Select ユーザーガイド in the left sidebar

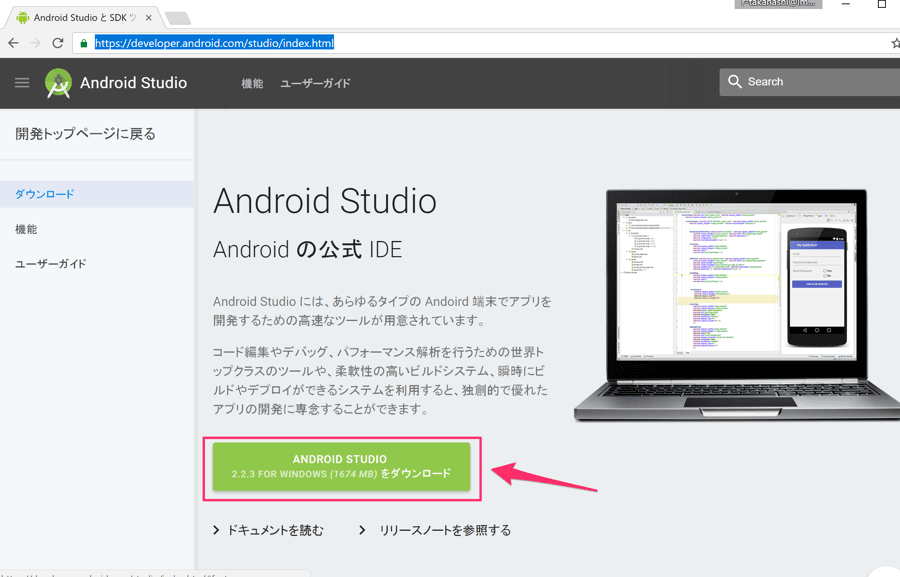tap(51, 264)
